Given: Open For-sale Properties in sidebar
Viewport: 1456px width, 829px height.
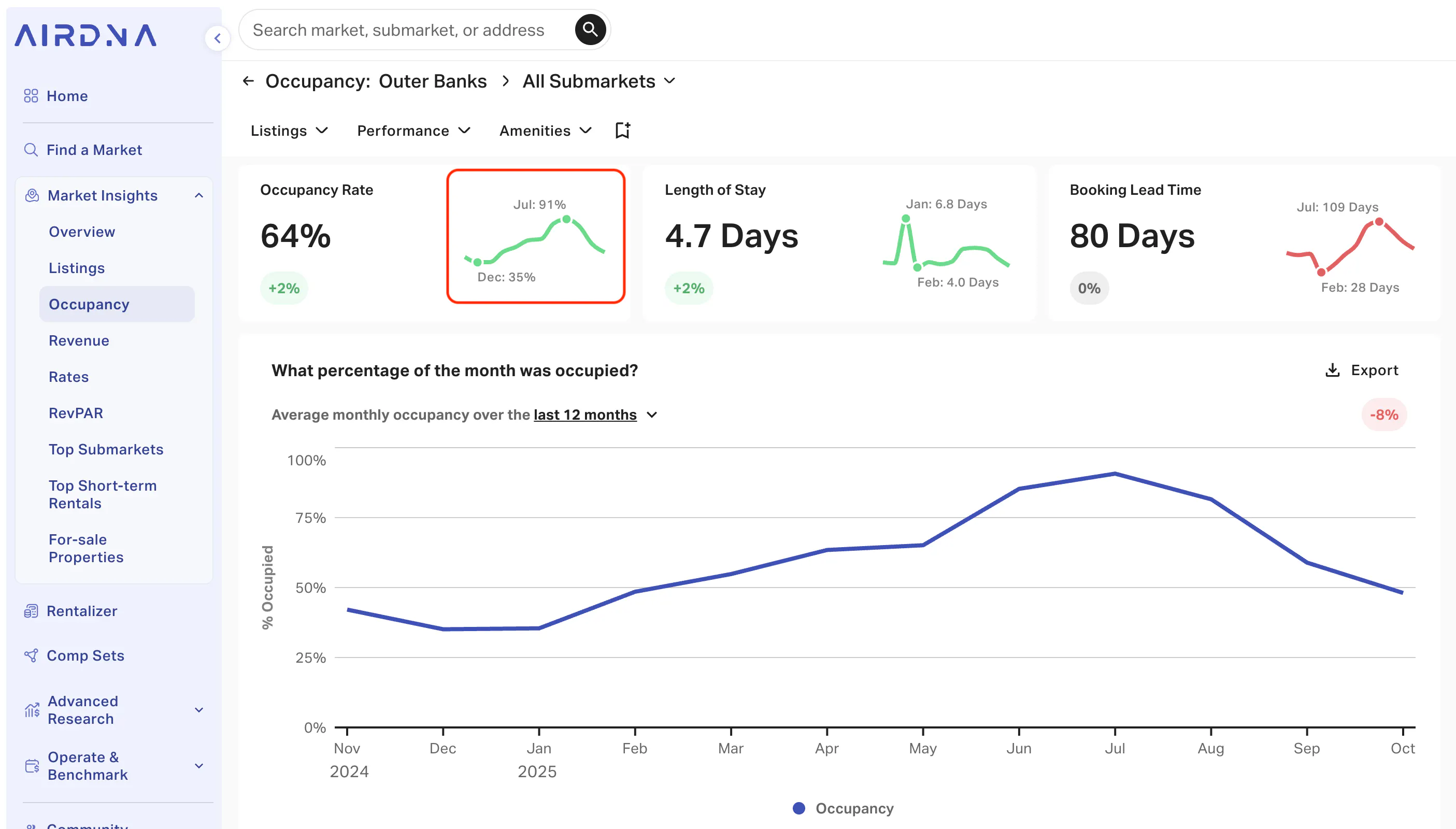Looking at the screenshot, I should click(x=86, y=548).
